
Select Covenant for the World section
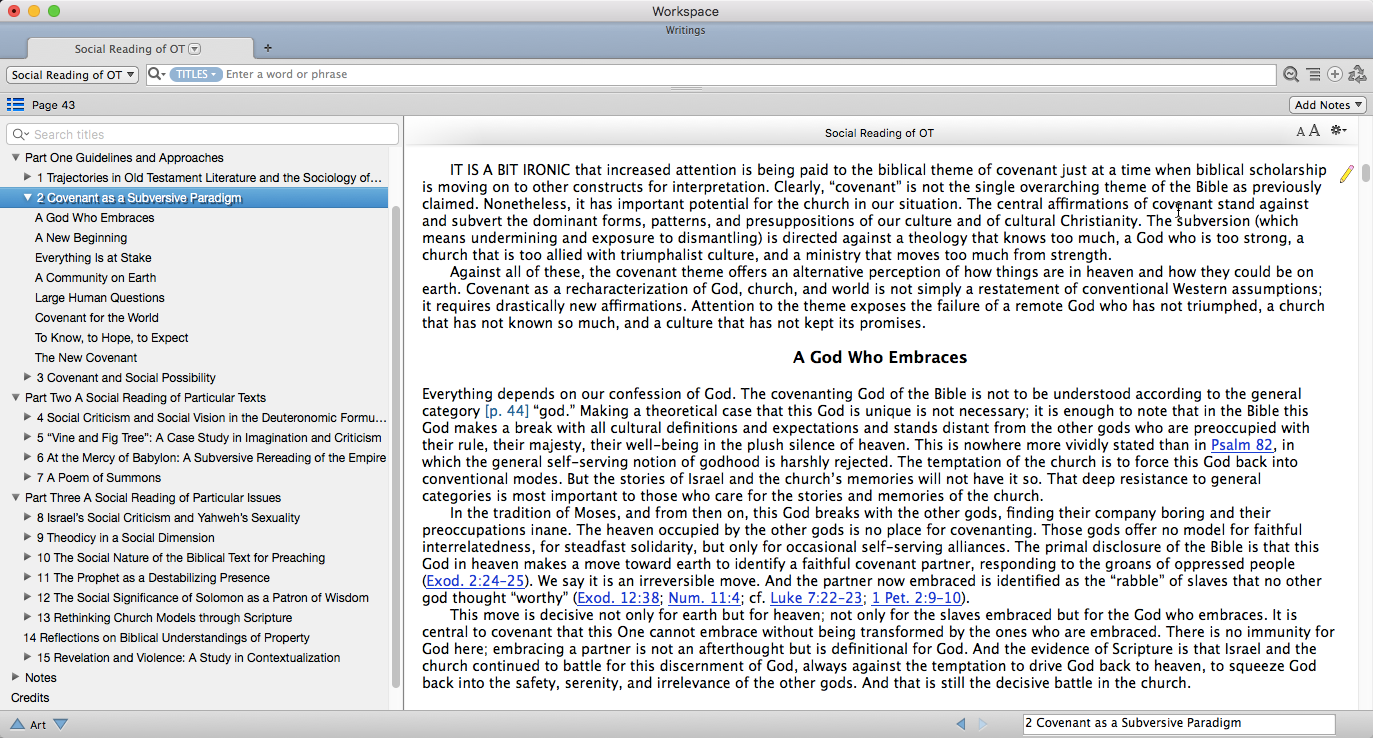[x=97, y=318]
